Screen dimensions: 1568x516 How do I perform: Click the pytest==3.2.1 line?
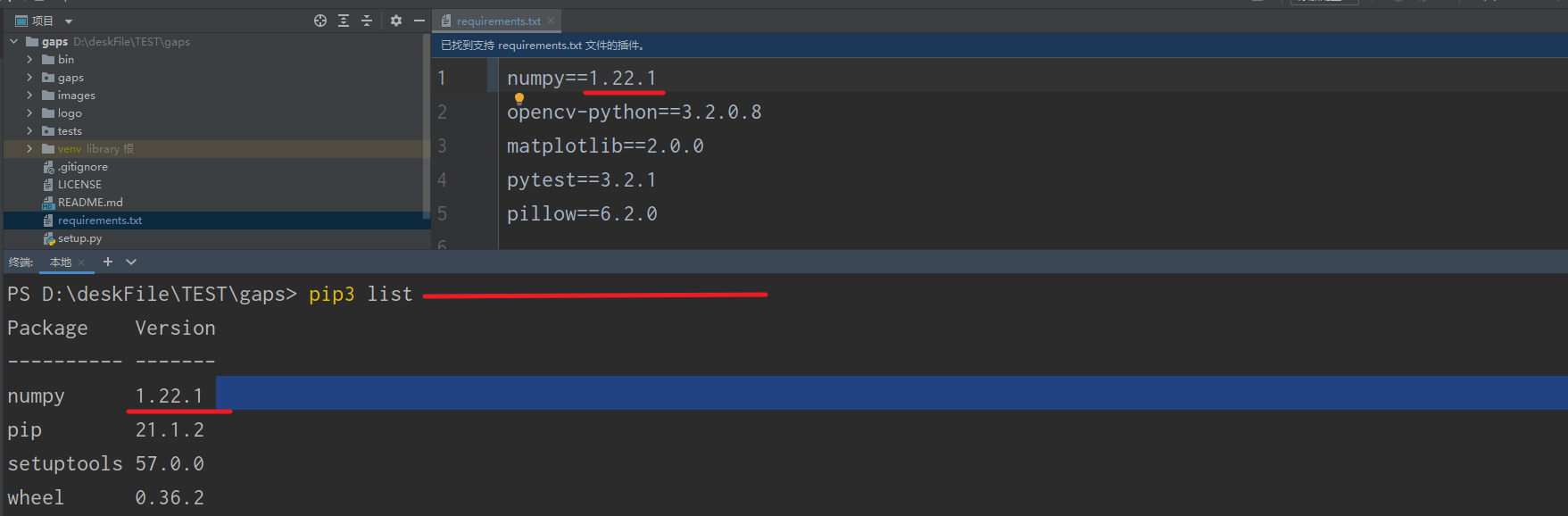[581, 180]
